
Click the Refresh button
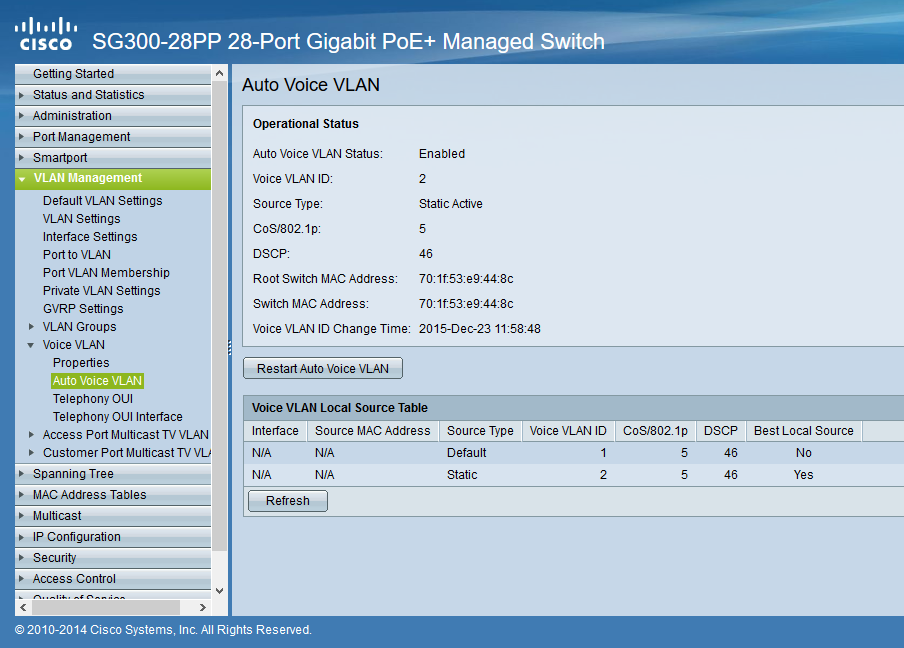point(288,501)
